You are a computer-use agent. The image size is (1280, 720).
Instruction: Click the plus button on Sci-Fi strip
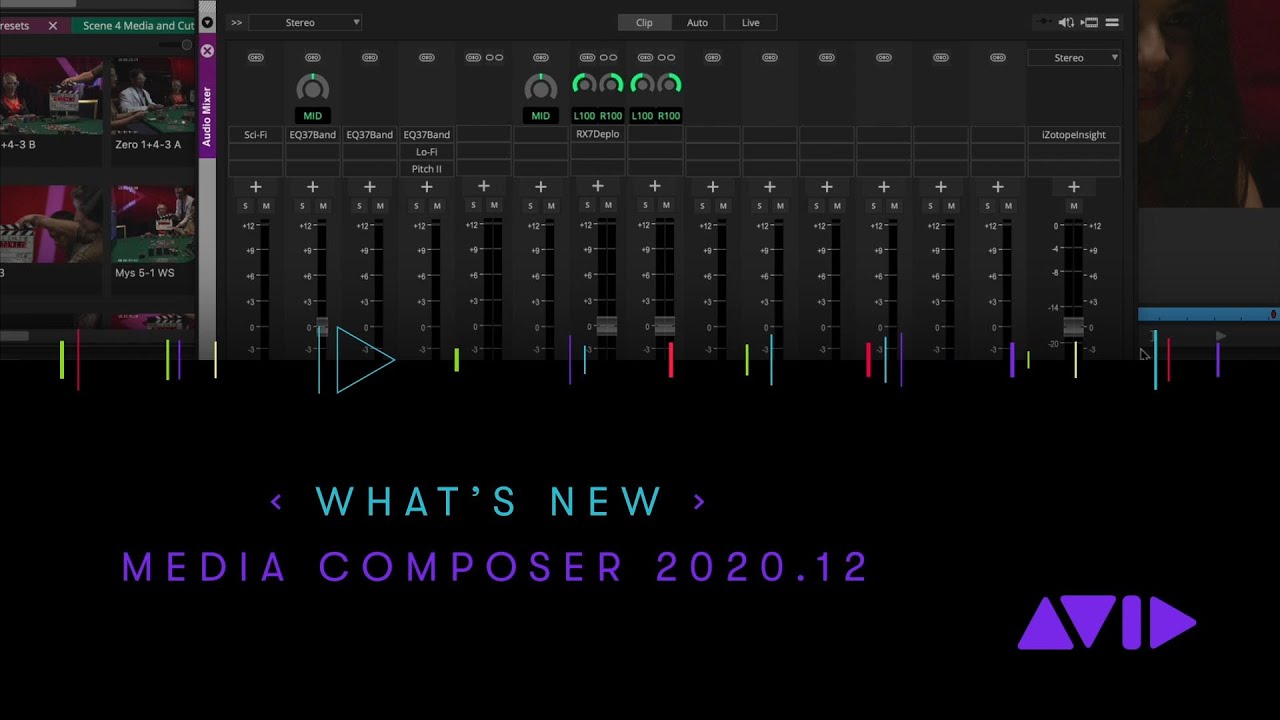255,187
